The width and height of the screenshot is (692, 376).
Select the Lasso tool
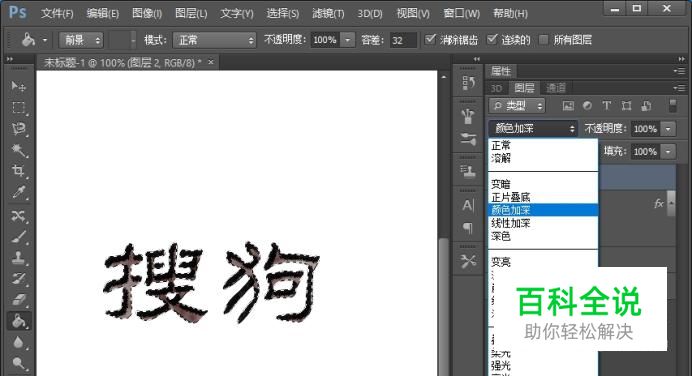18,128
